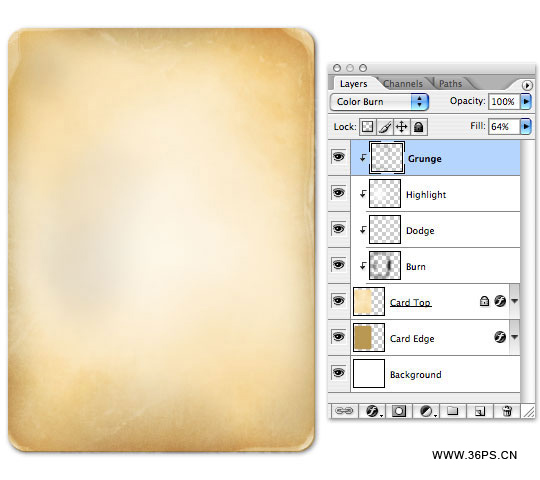Switch to the Layers tab
The width and height of the screenshot is (540, 480).
point(353,84)
